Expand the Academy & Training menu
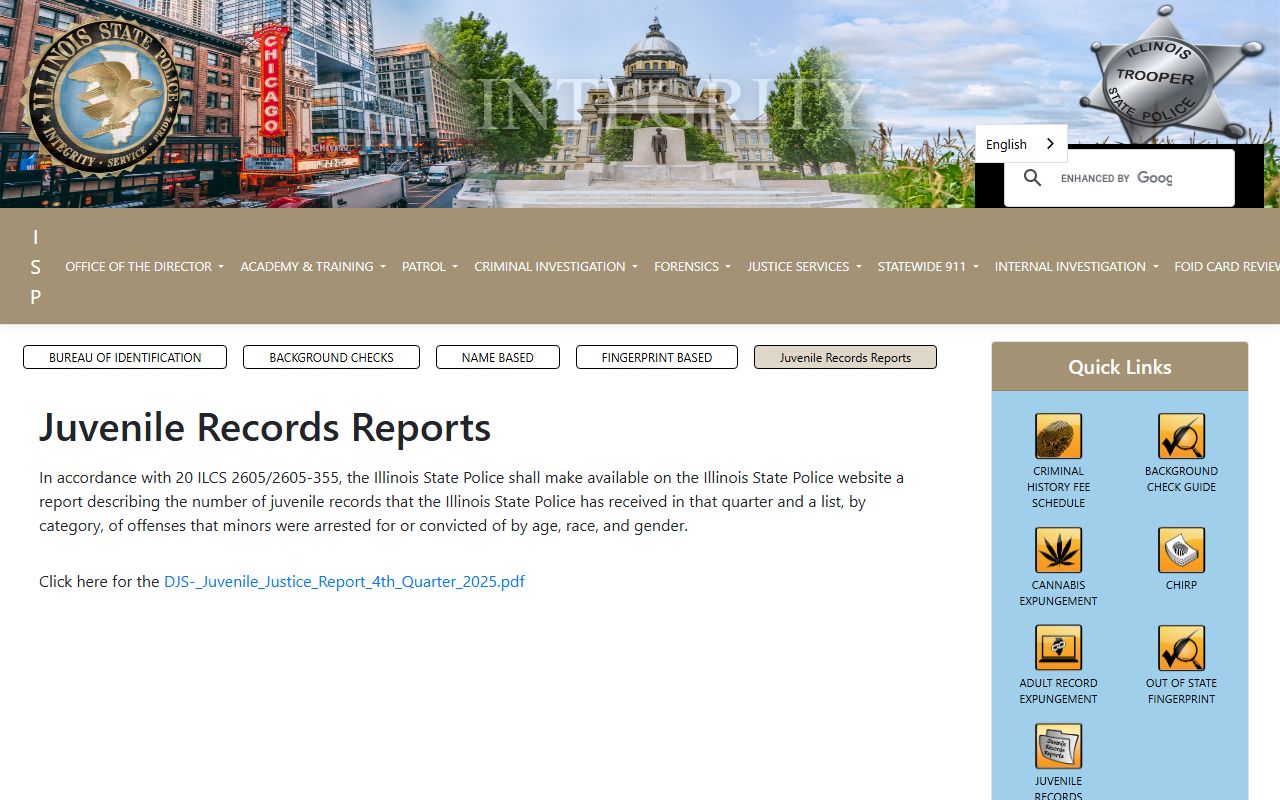Screen dimensions: 1280x800 (x=312, y=266)
